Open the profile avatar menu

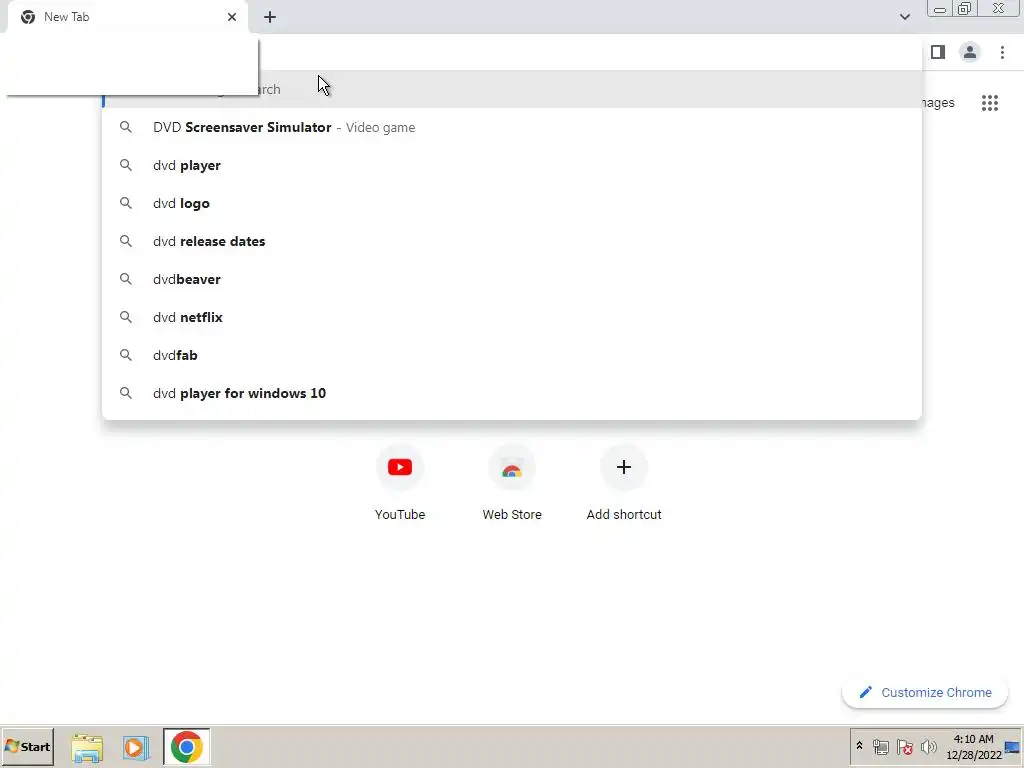970,52
